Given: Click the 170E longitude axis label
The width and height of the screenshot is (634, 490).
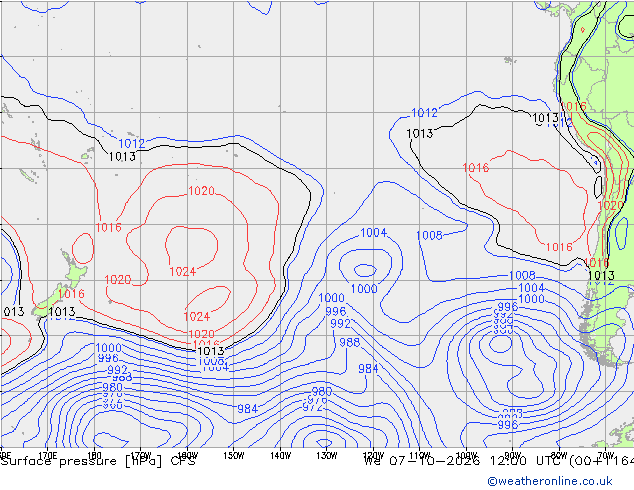Looking at the screenshot, I should (48, 455).
